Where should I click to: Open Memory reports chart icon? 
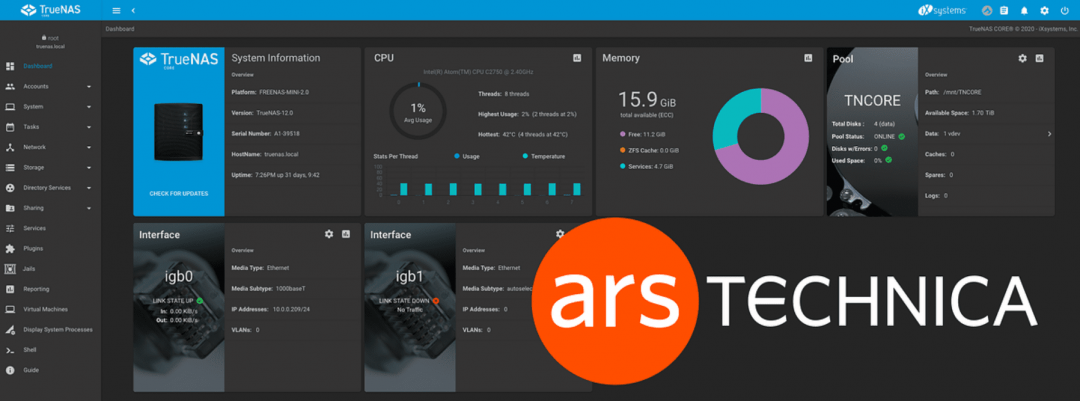(x=808, y=58)
